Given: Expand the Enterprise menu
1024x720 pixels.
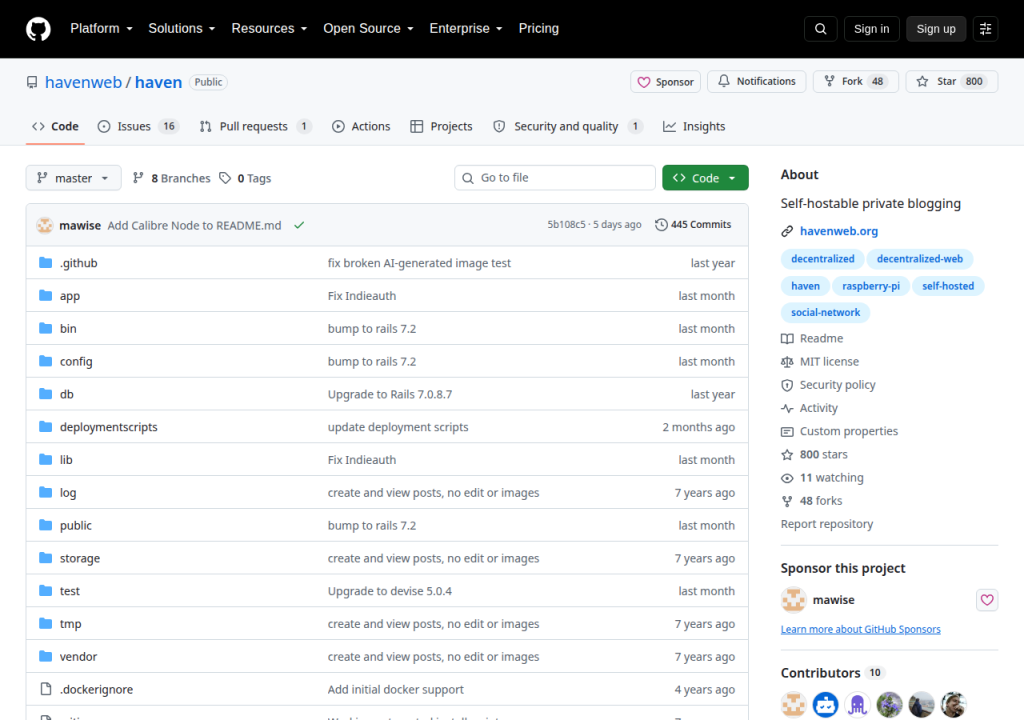Looking at the screenshot, I should [466, 28].
